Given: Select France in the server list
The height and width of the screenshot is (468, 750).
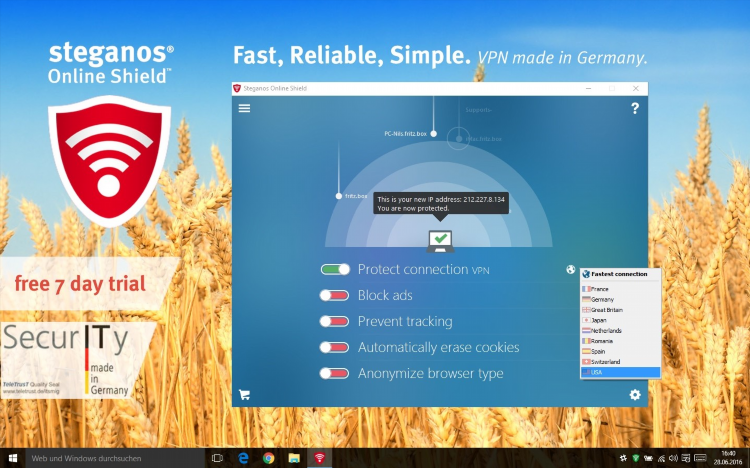Looking at the screenshot, I should pyautogui.click(x=620, y=289).
